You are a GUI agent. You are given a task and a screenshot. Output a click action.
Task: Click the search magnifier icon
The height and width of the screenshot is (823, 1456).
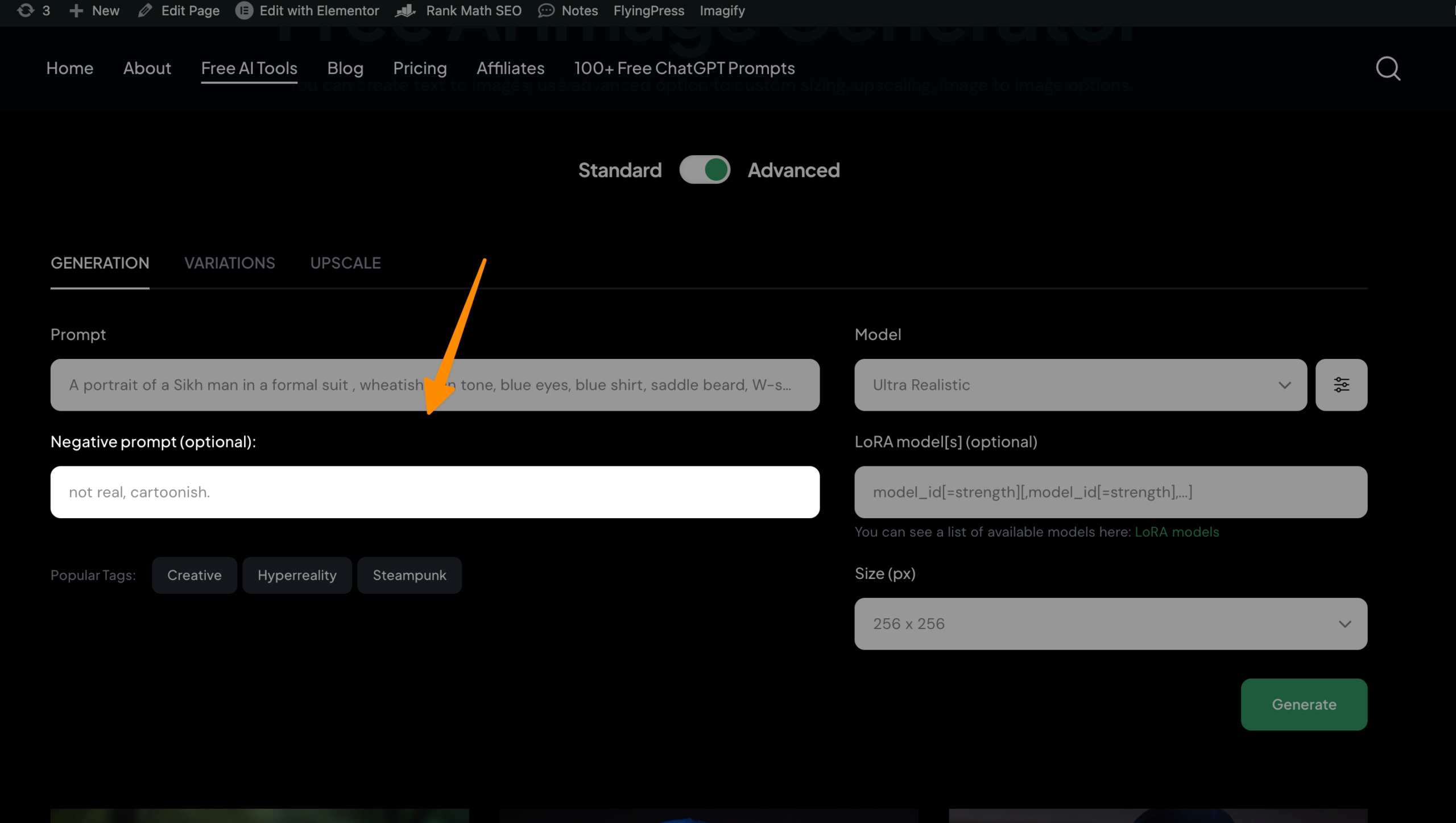tap(1388, 69)
